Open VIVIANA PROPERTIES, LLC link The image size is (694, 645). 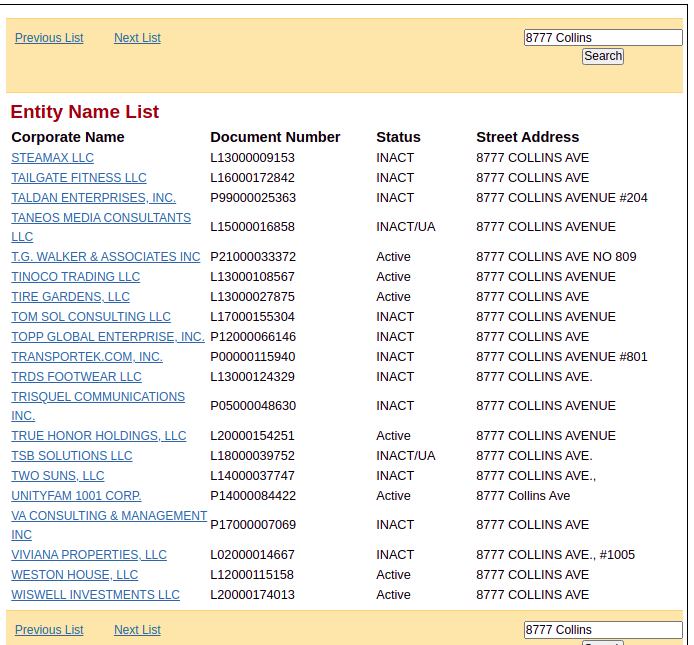click(x=89, y=555)
